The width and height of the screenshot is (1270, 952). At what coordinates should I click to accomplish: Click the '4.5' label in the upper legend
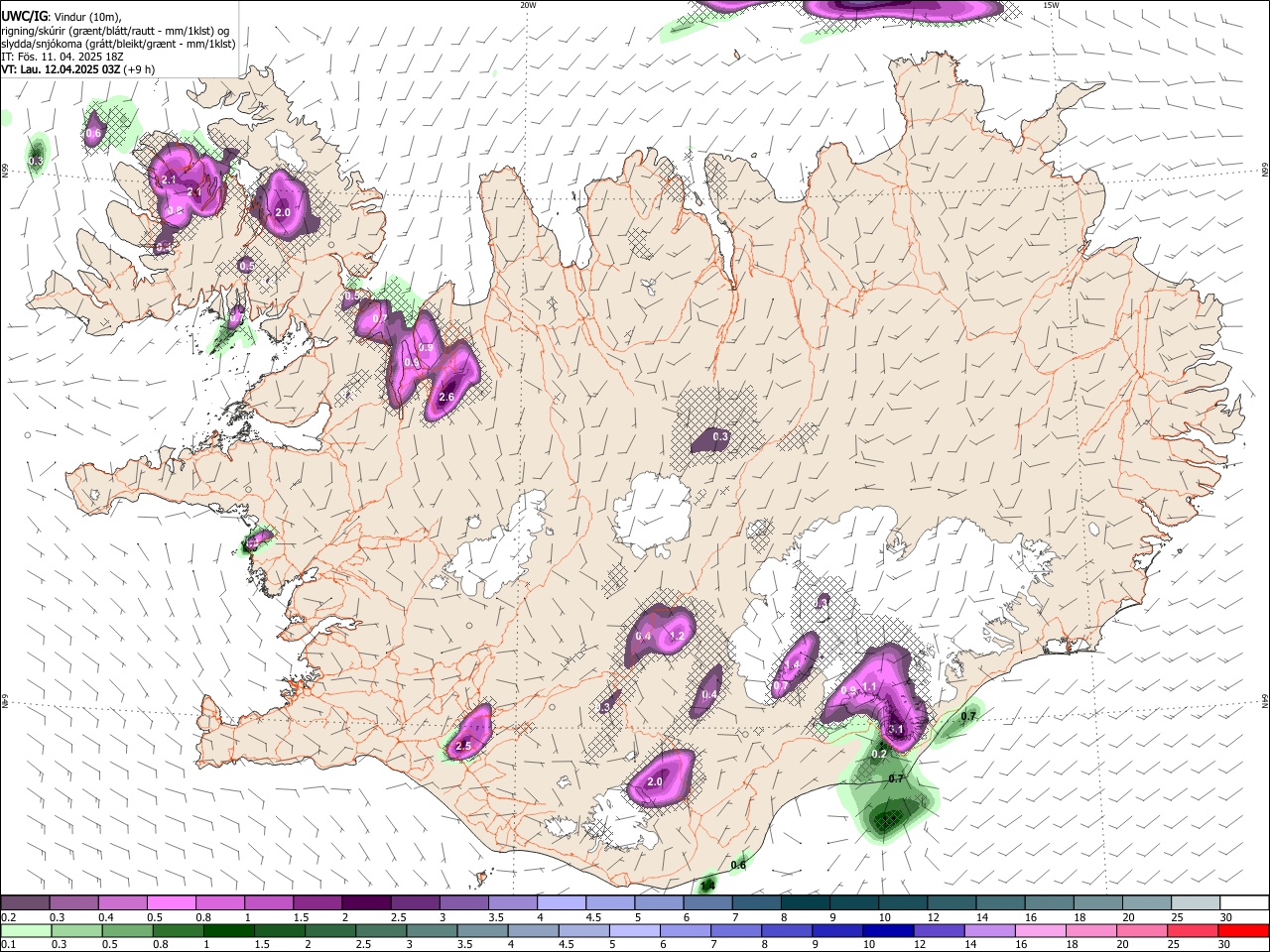593,917
